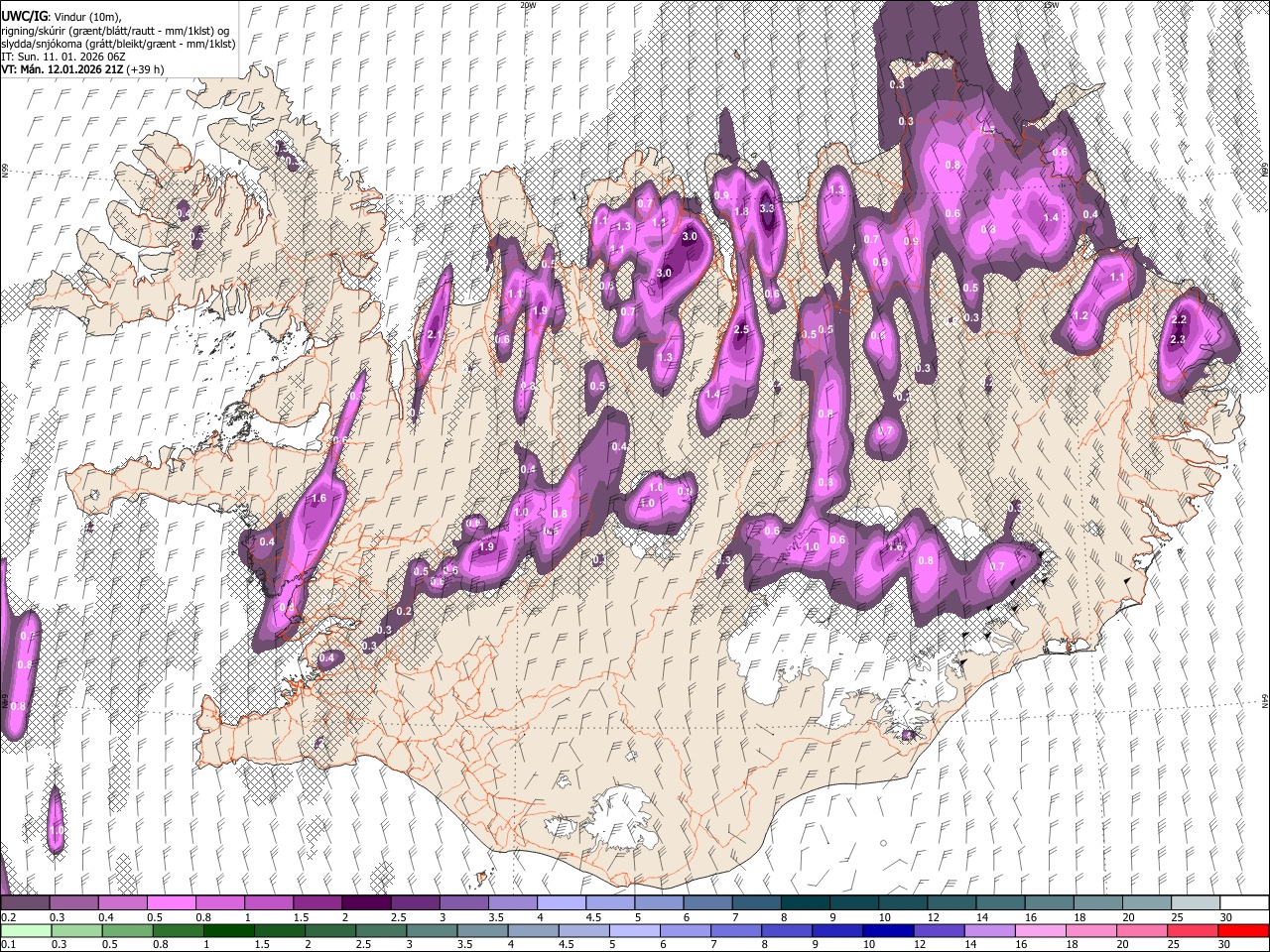The height and width of the screenshot is (952, 1270).
Task: Click the red swatch ending the lower legend
Action: [1245, 931]
